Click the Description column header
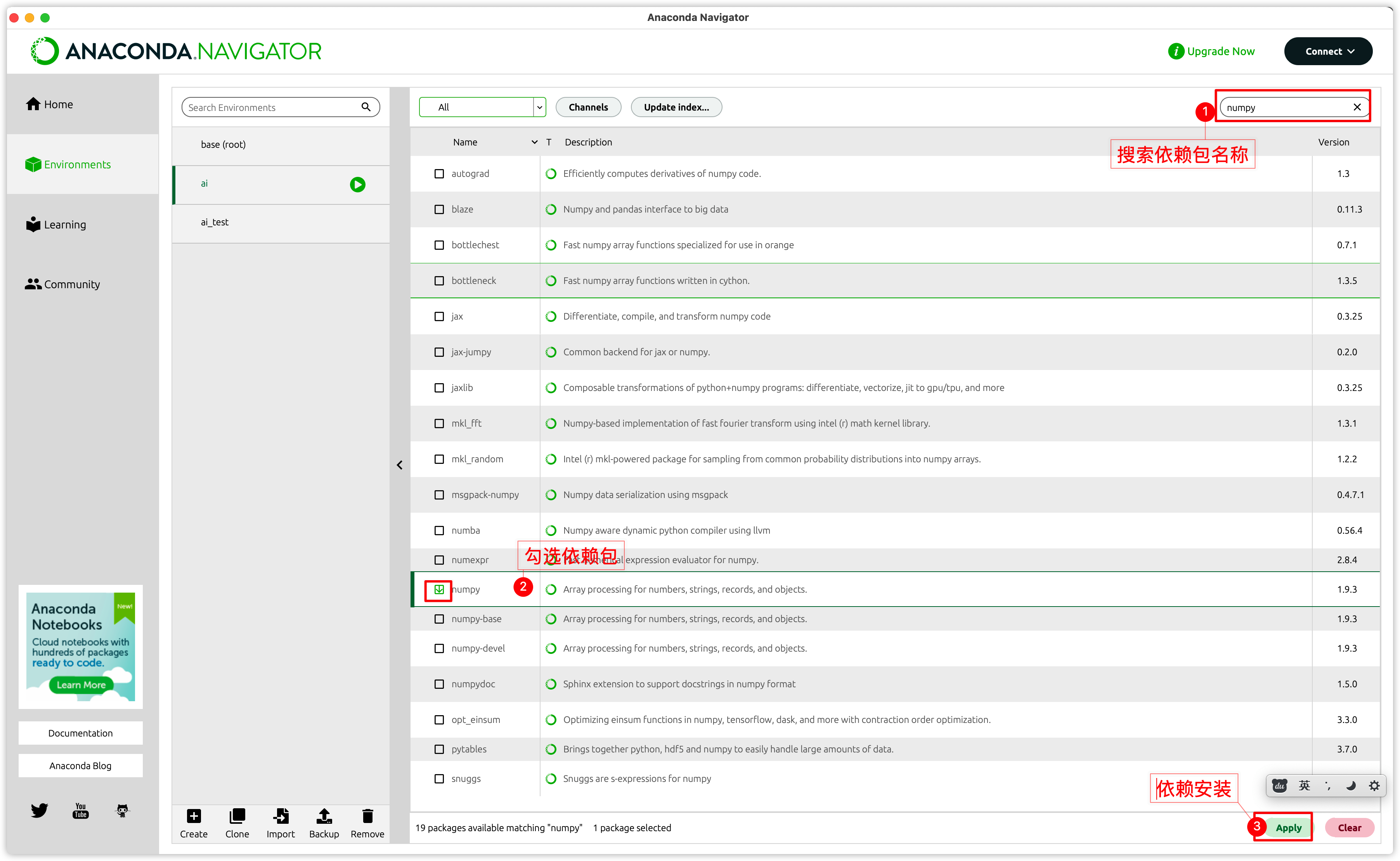The height and width of the screenshot is (861, 1400). [588, 142]
